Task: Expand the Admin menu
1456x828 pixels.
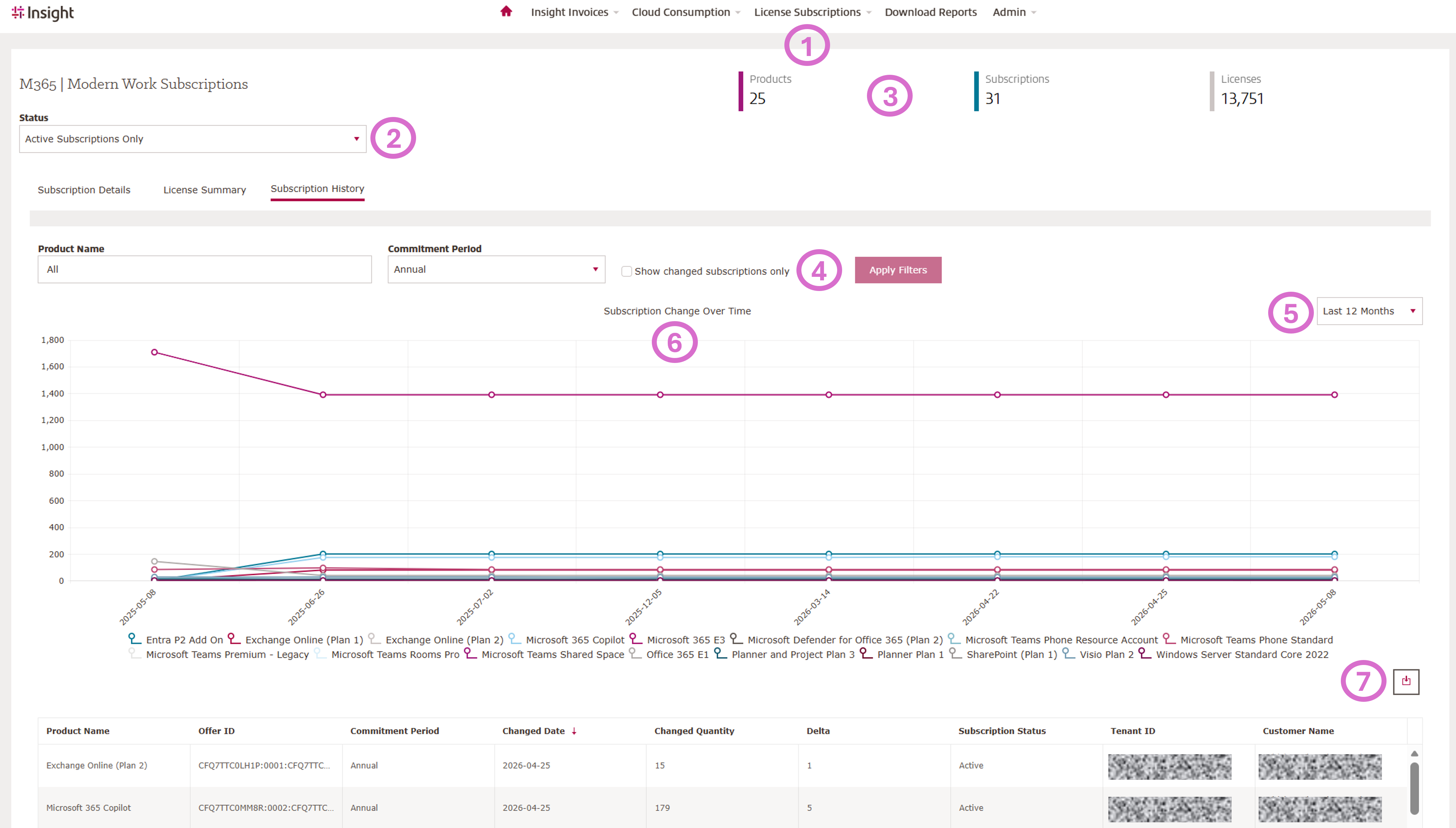Action: coord(1014,12)
